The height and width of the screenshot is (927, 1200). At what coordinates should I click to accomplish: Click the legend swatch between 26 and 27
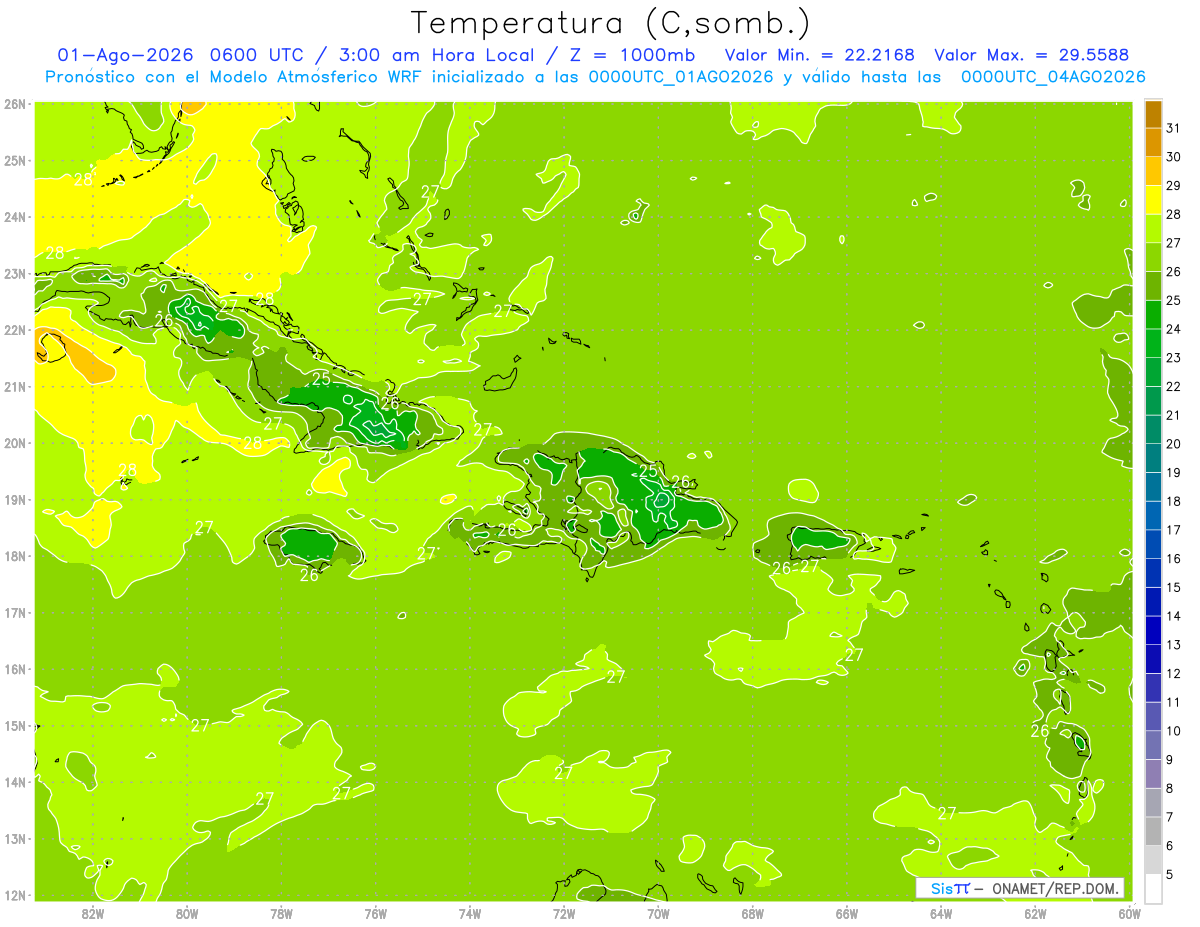(x=1153, y=257)
